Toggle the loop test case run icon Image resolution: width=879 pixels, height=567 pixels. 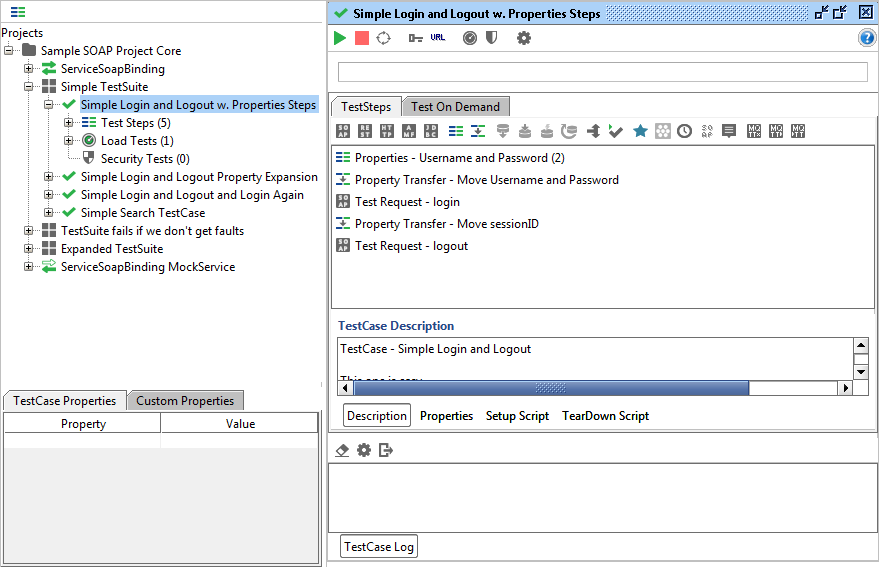coord(383,38)
